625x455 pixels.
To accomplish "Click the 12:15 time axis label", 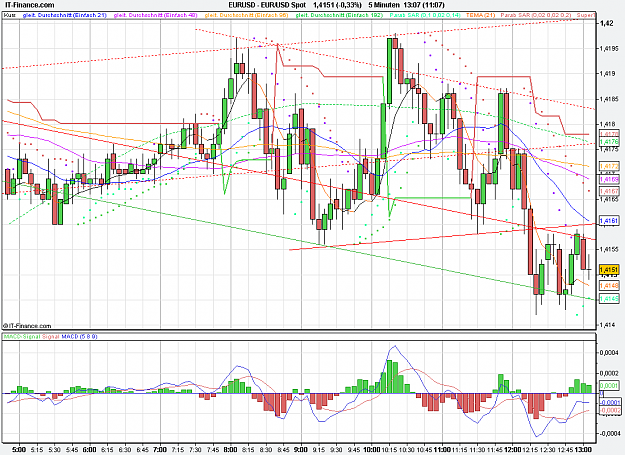I will pos(530,450).
